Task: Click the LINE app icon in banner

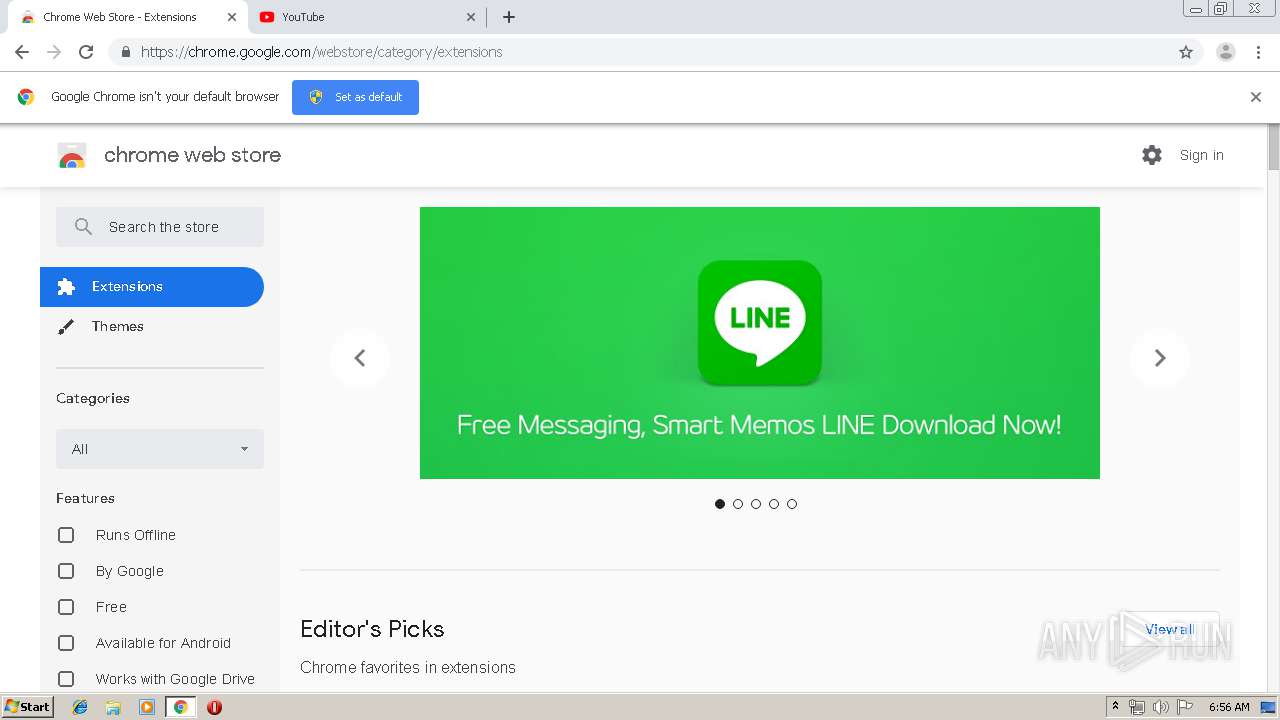Action: point(760,323)
